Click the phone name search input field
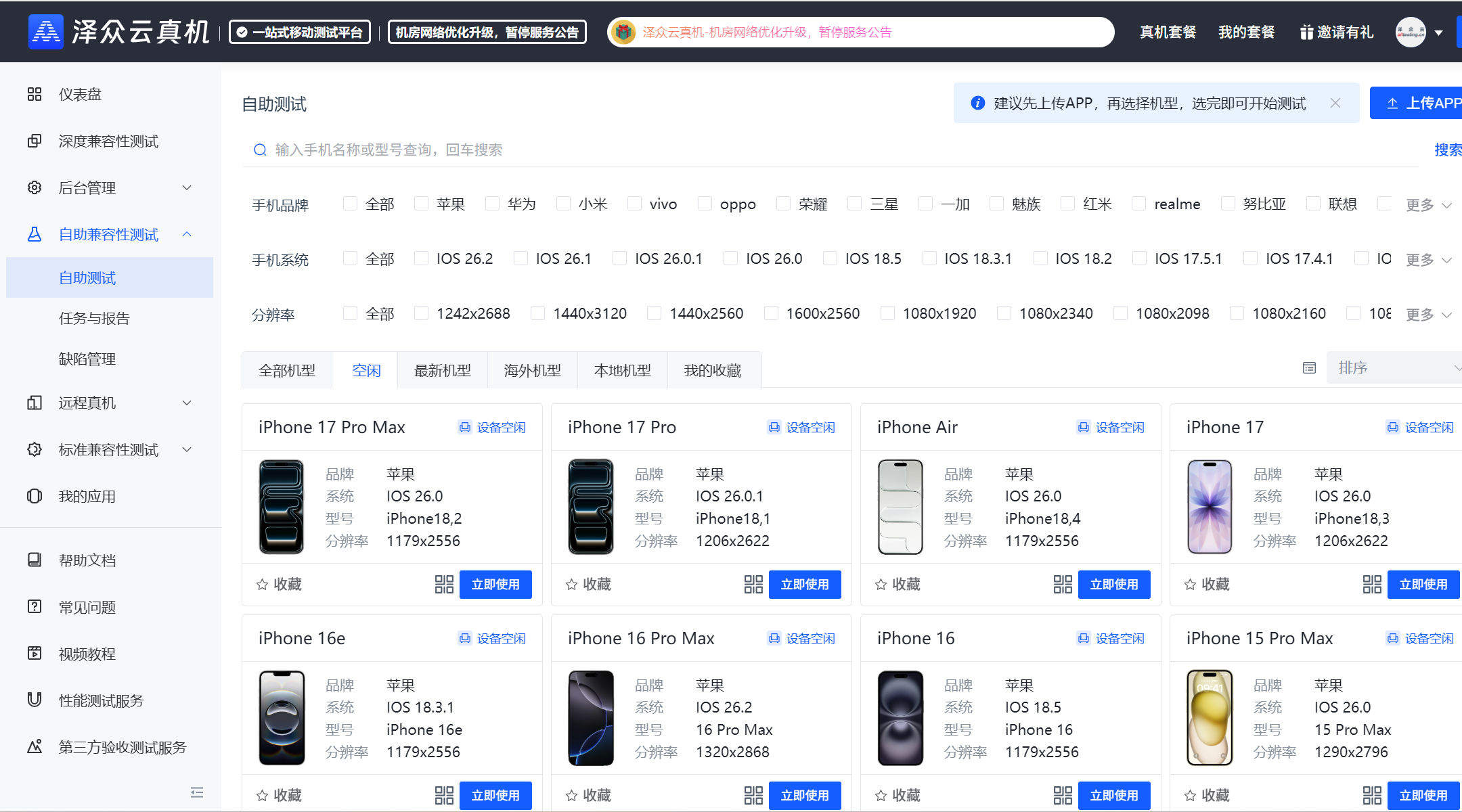This screenshot has height=812, width=1462. [x=677, y=150]
